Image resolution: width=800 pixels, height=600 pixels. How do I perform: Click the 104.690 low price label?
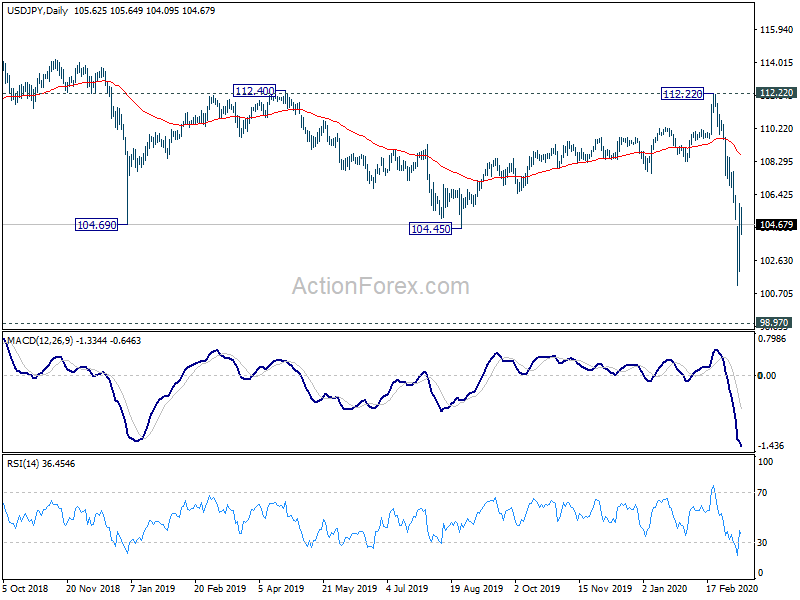tap(96, 224)
